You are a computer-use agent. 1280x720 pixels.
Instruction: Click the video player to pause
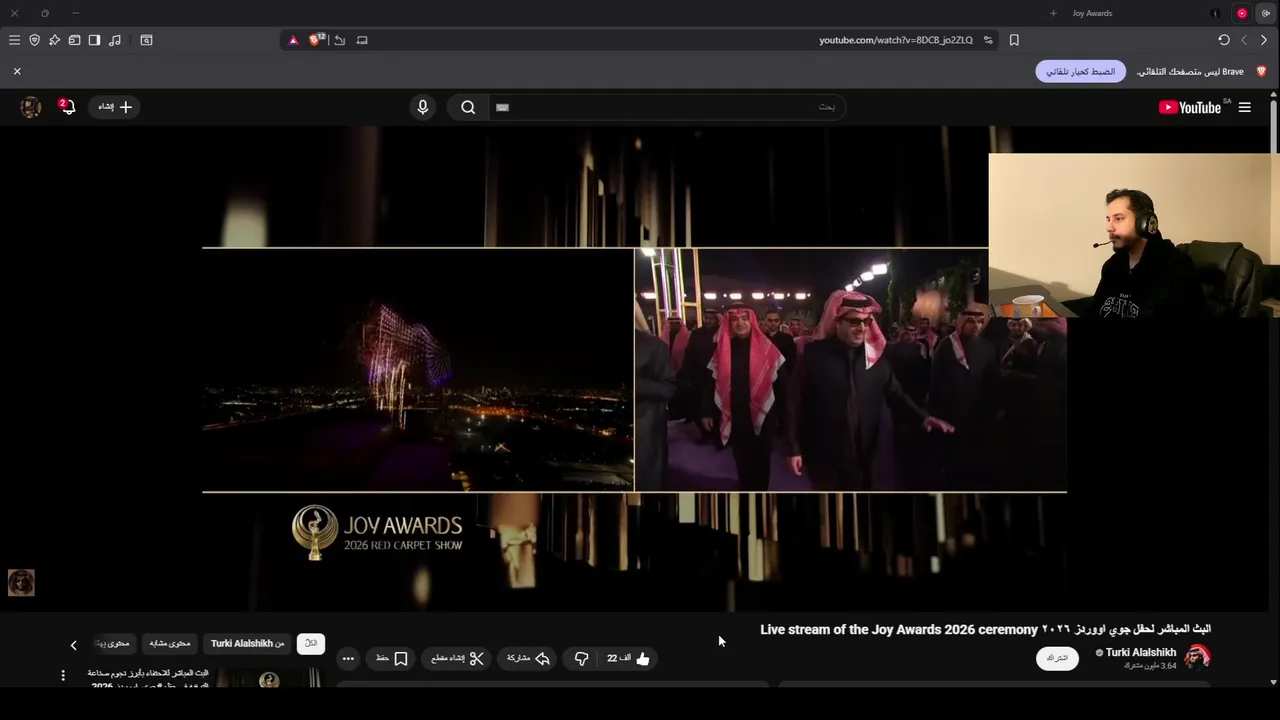(634, 370)
